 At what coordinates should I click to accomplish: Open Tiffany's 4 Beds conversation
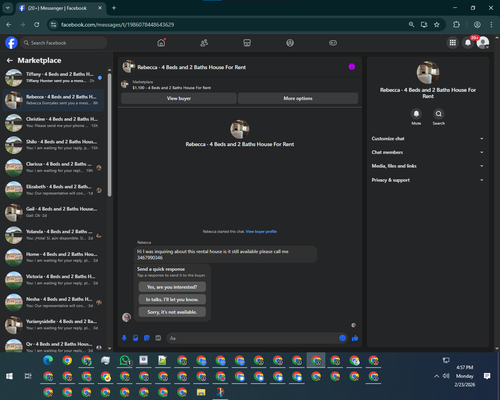pos(54,77)
